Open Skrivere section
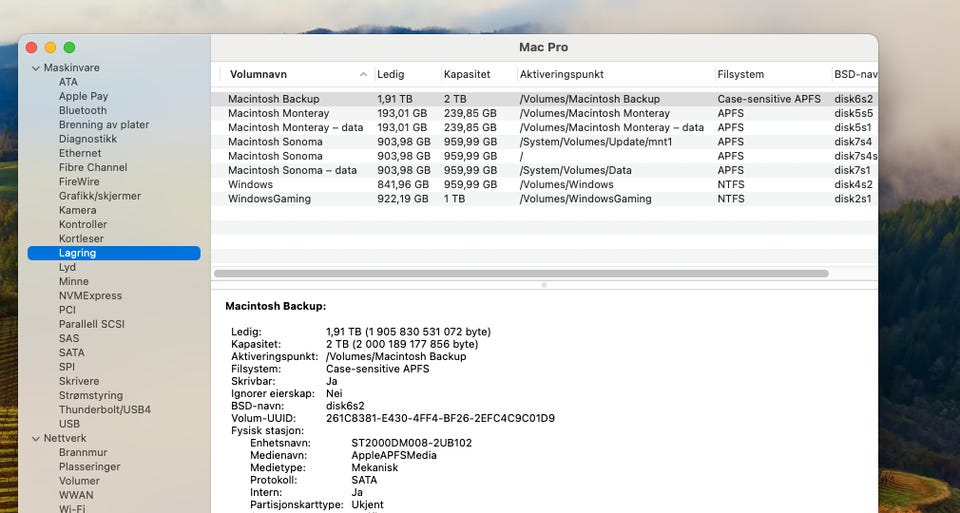Screen dimensions: 960x513 (79, 381)
